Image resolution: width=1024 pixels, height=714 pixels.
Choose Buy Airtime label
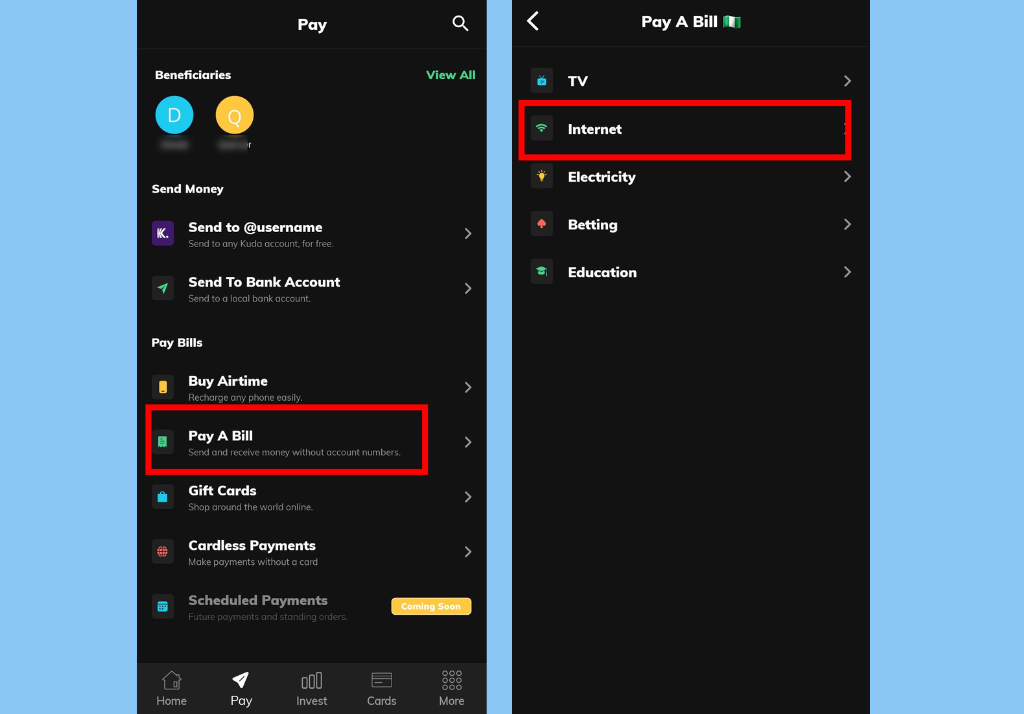[x=228, y=381]
